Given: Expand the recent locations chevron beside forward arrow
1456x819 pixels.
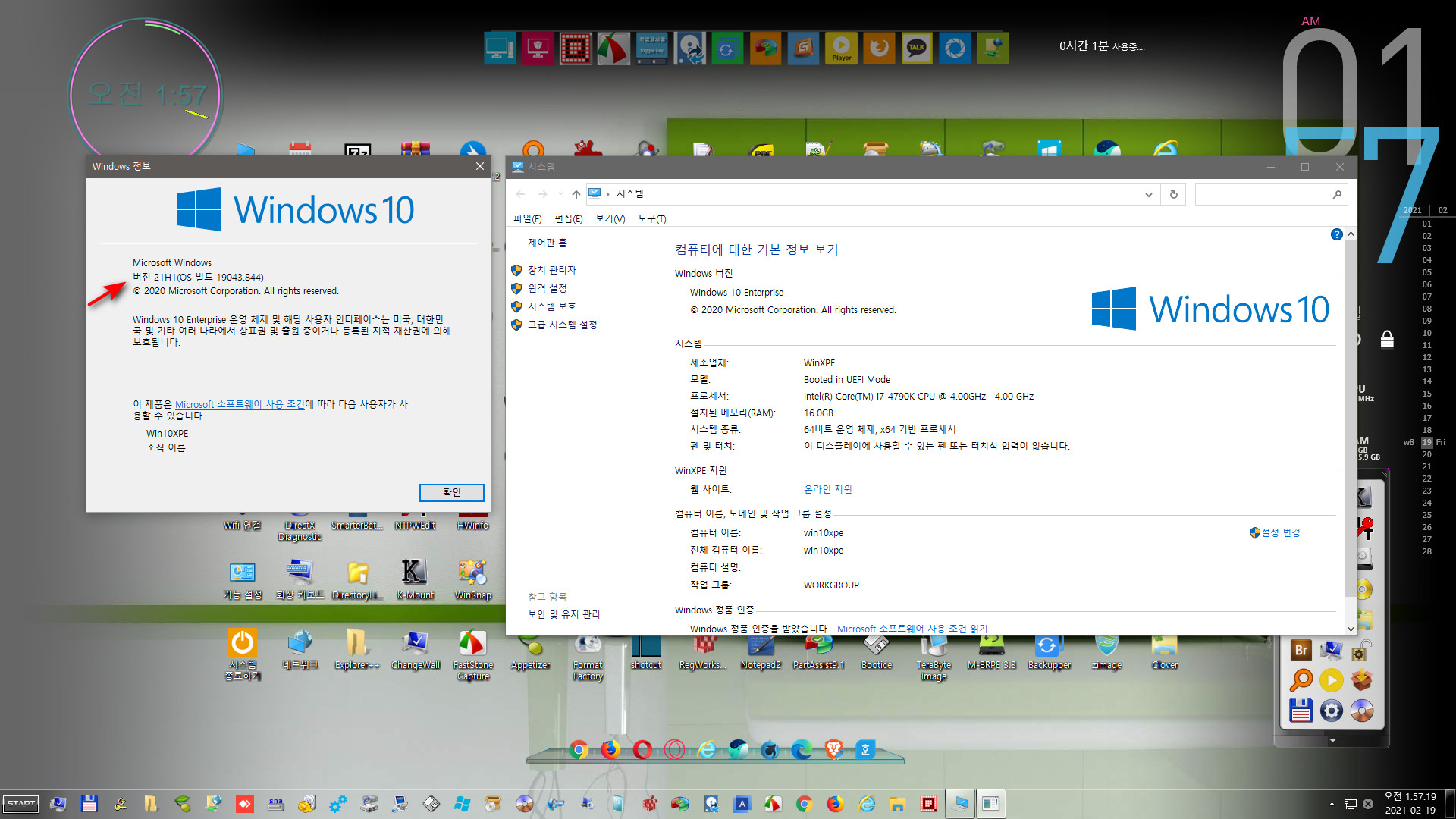Looking at the screenshot, I should (560, 195).
